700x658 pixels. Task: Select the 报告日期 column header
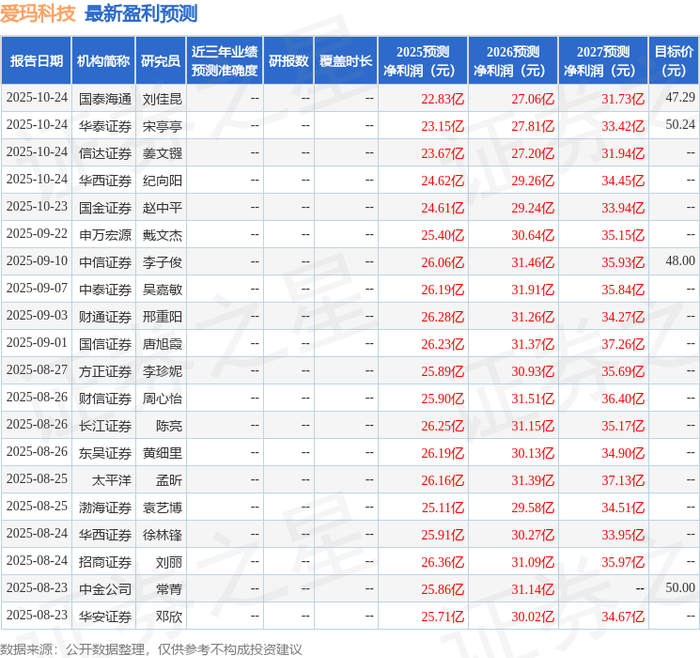point(36,61)
